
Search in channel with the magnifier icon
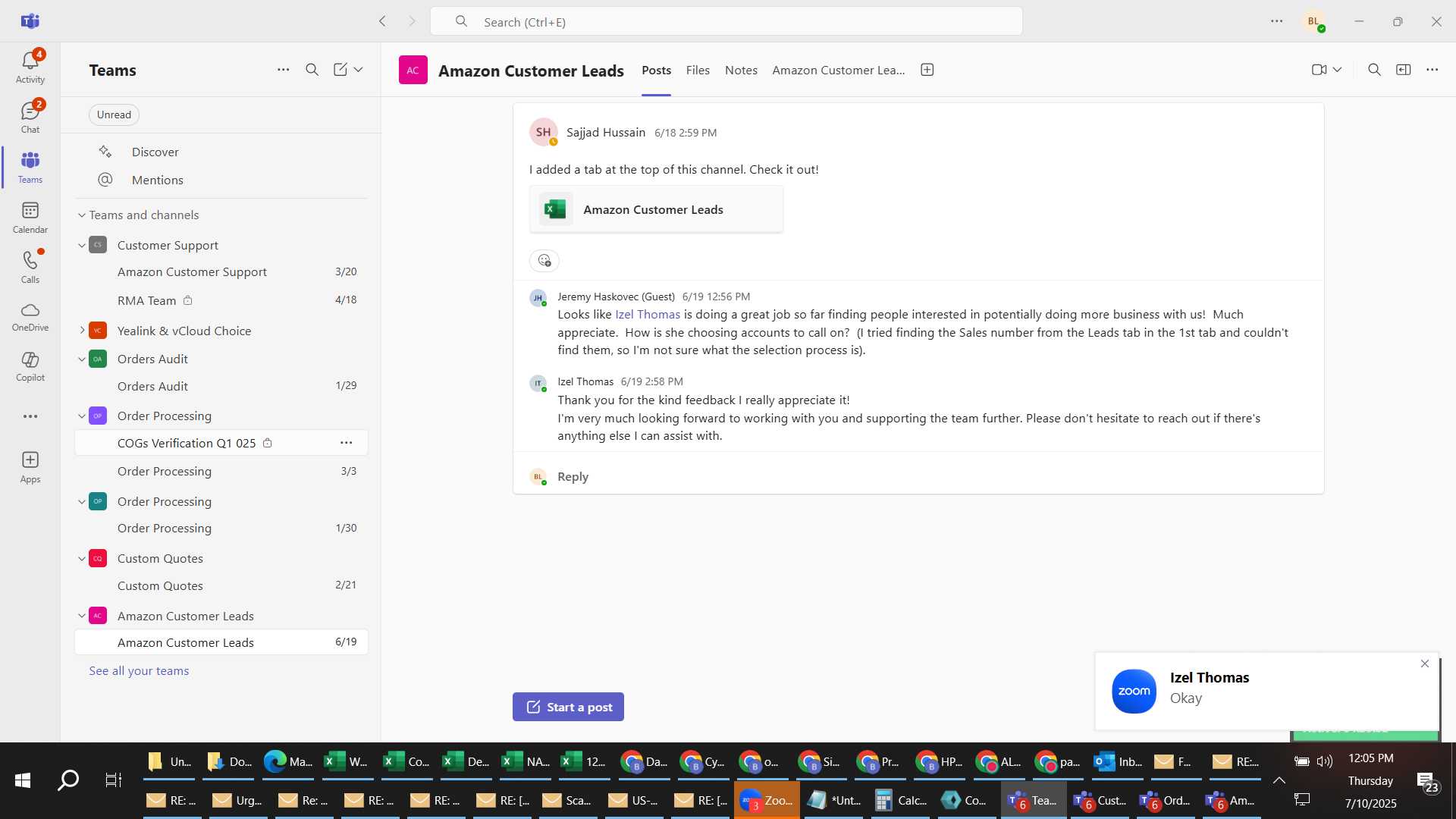pyautogui.click(x=1374, y=70)
